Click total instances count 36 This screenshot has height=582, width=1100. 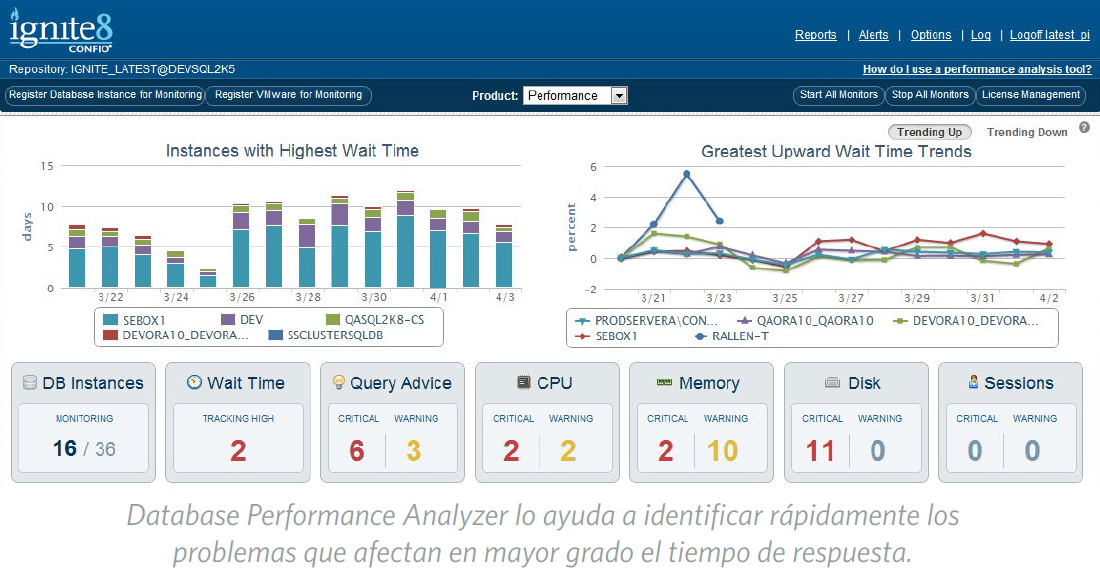105,449
